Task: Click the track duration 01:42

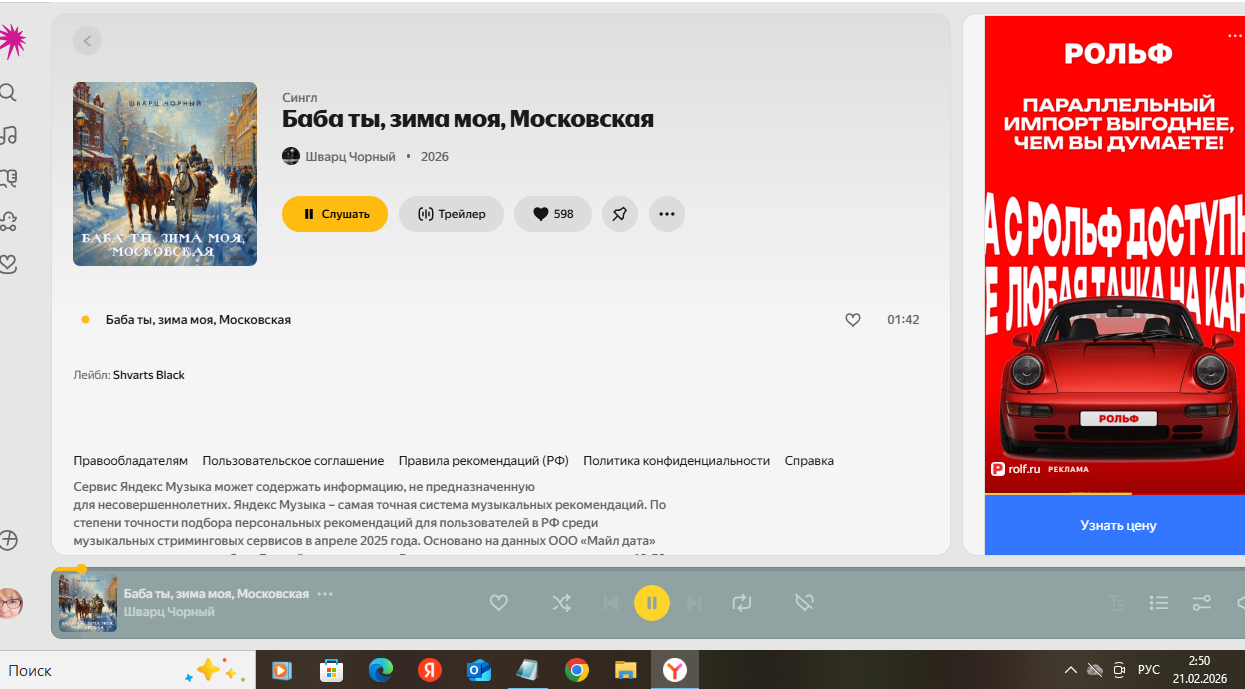Action: click(x=903, y=320)
